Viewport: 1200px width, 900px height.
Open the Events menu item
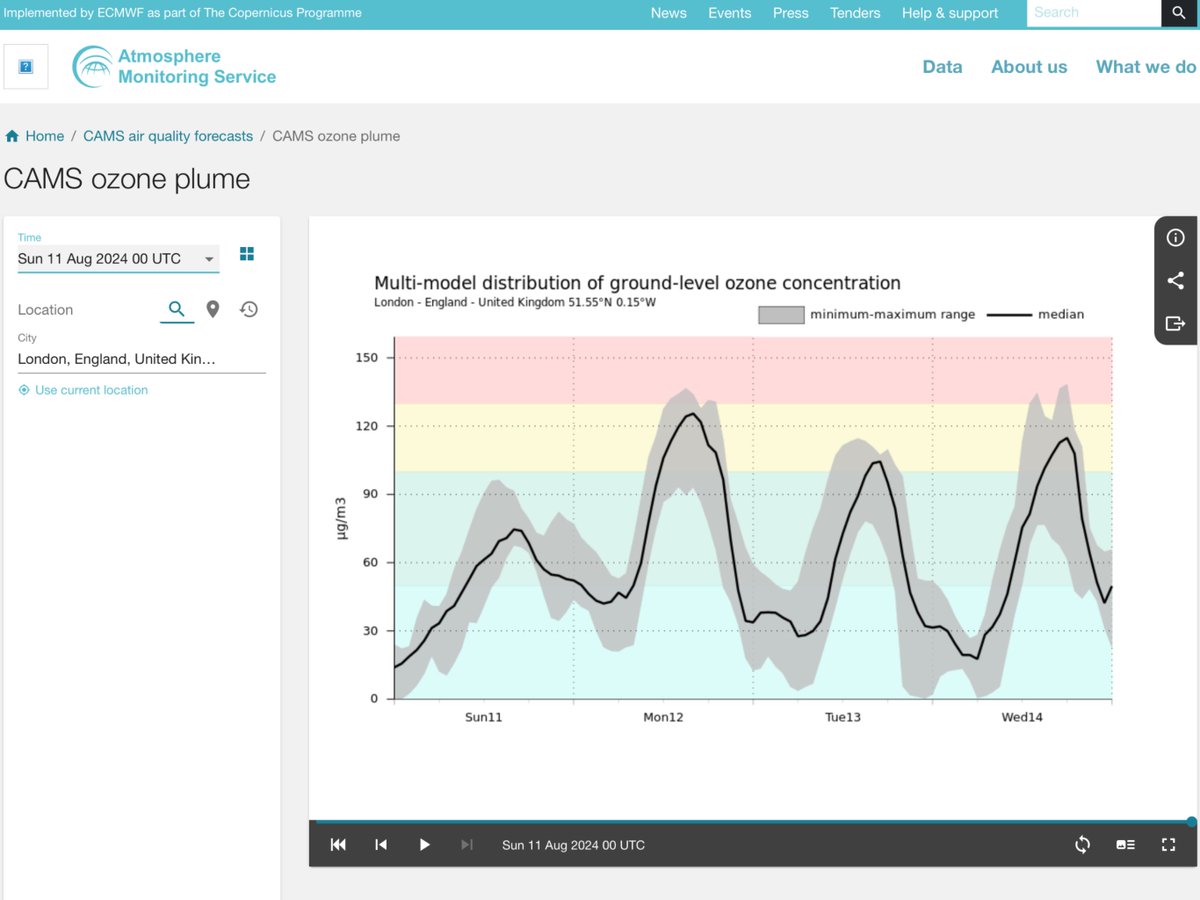730,13
